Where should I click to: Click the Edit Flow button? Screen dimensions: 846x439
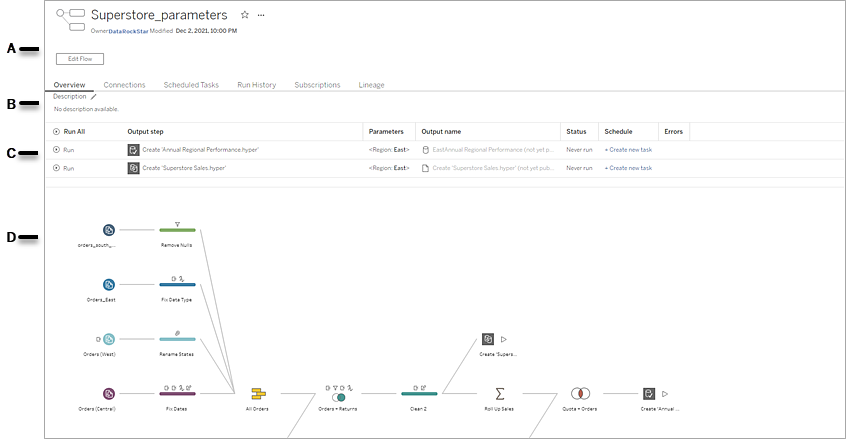coord(79,59)
